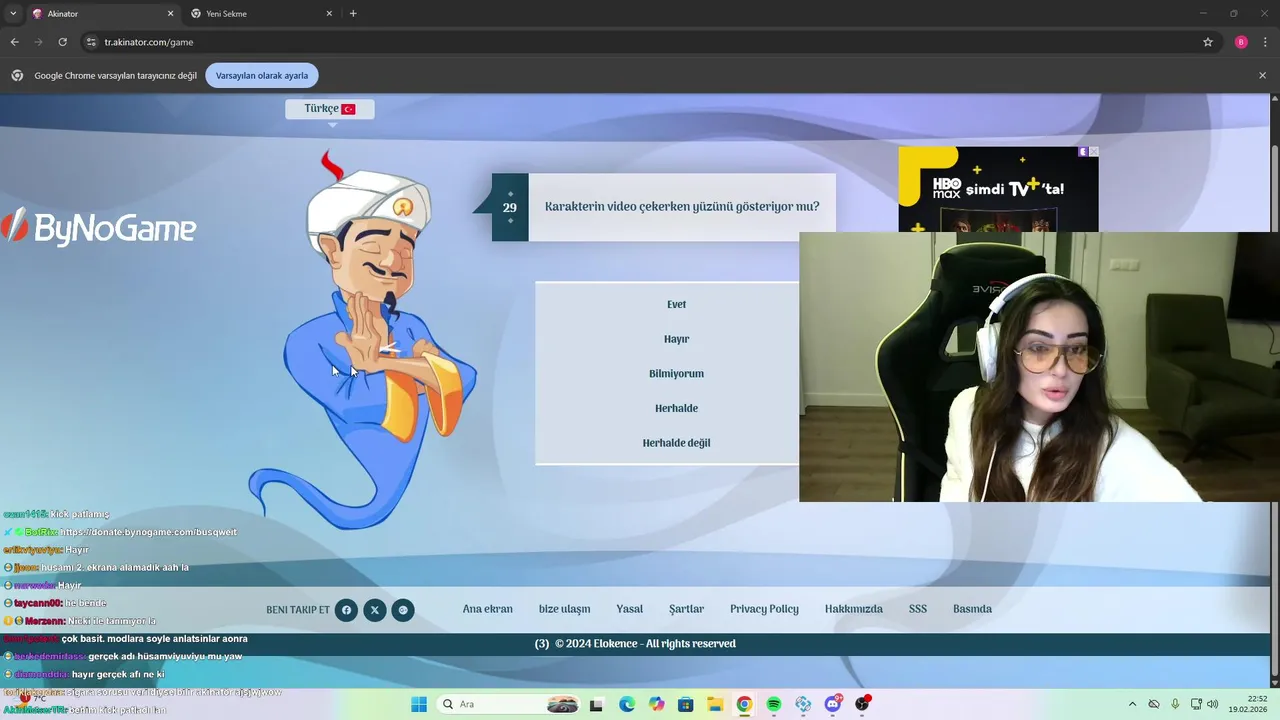Open the HBO Max ad banner
The height and width of the screenshot is (720, 1280).
(x=998, y=190)
